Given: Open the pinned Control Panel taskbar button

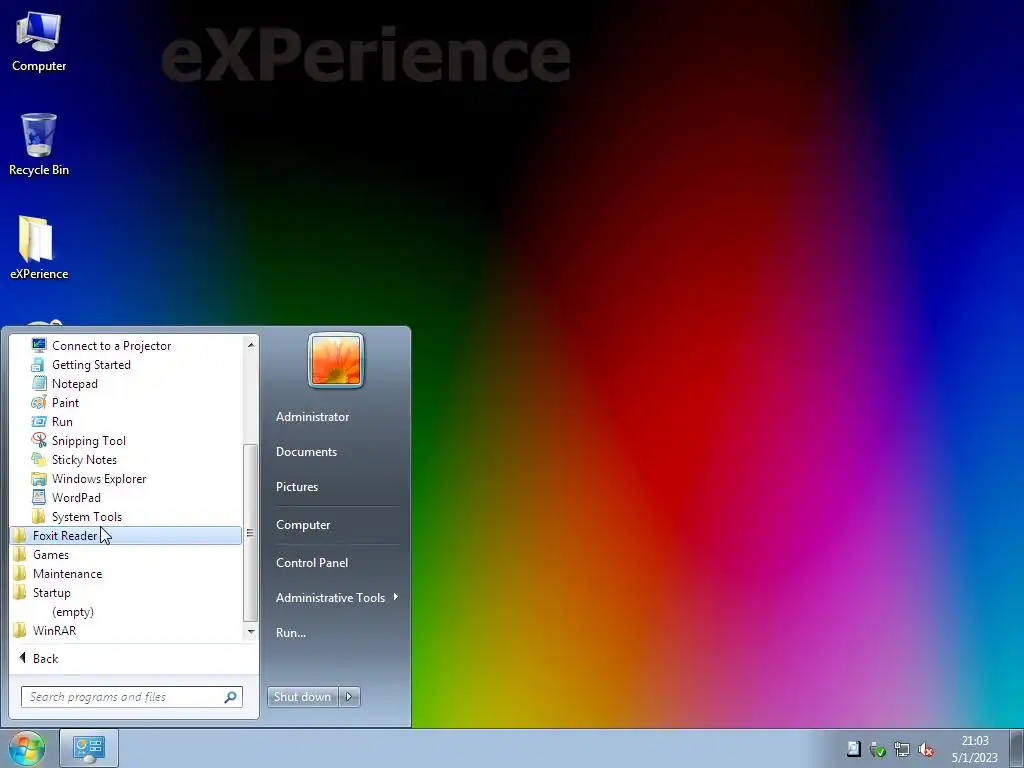Looking at the screenshot, I should coord(89,748).
